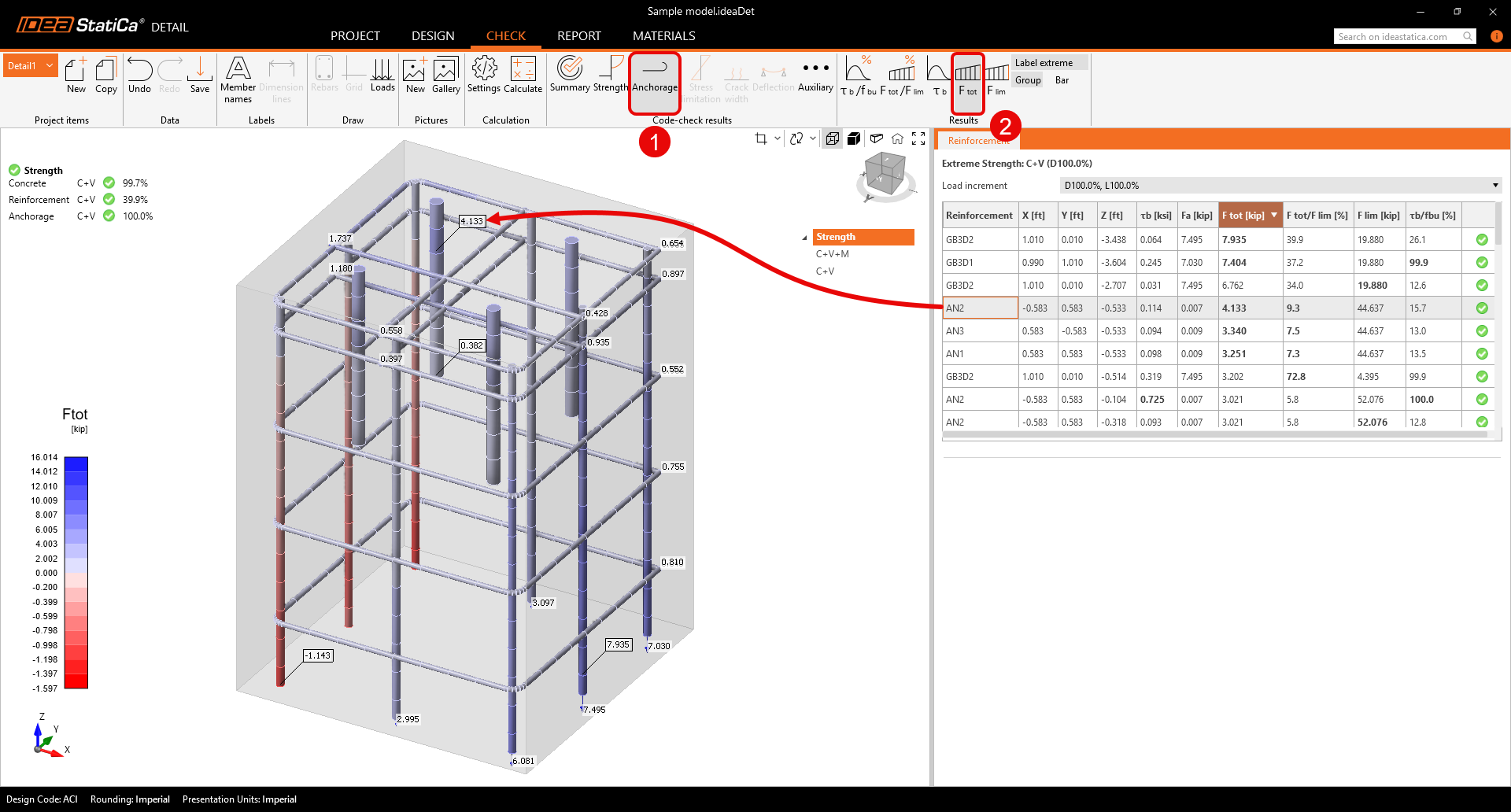Create a new project item
Viewport: 1511px width, 812px height.
click(x=76, y=76)
